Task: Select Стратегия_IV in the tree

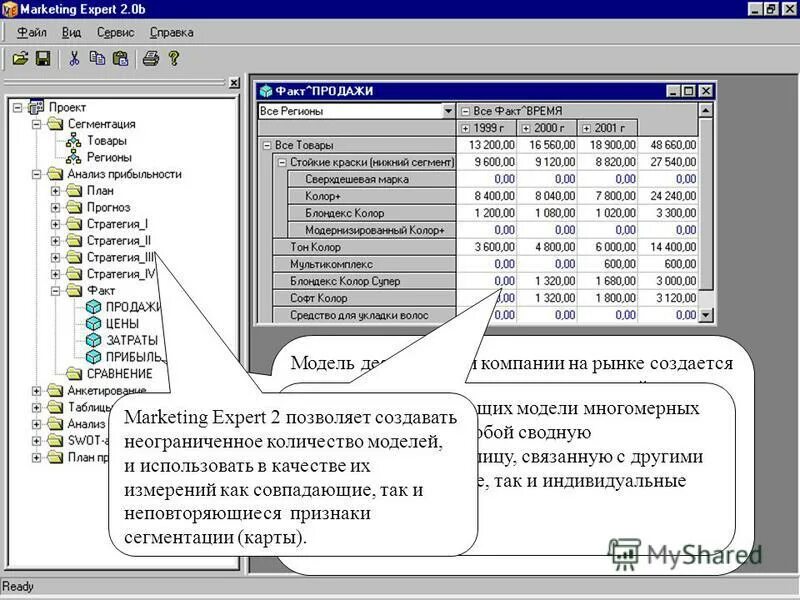Action: [x=121, y=274]
